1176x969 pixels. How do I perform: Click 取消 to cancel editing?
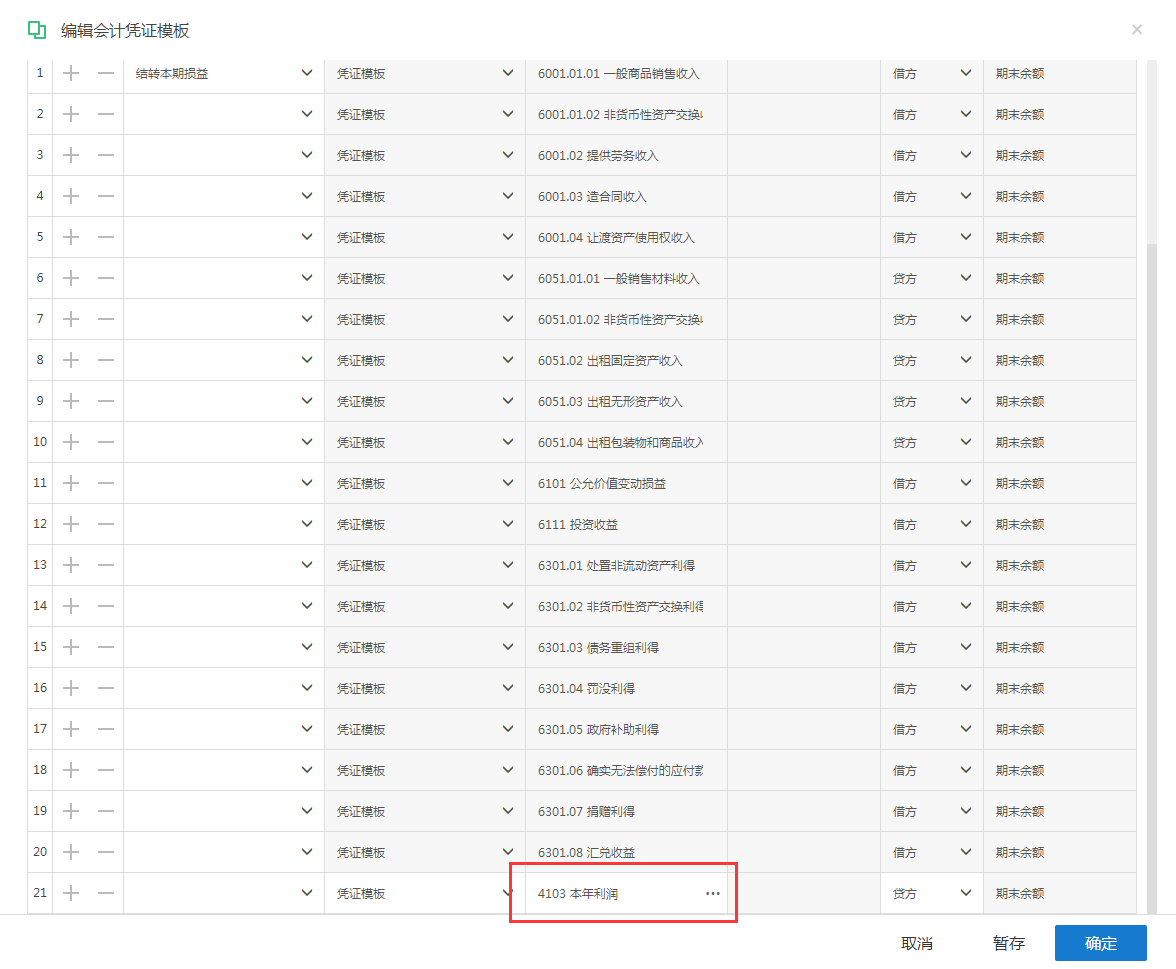tap(916, 944)
